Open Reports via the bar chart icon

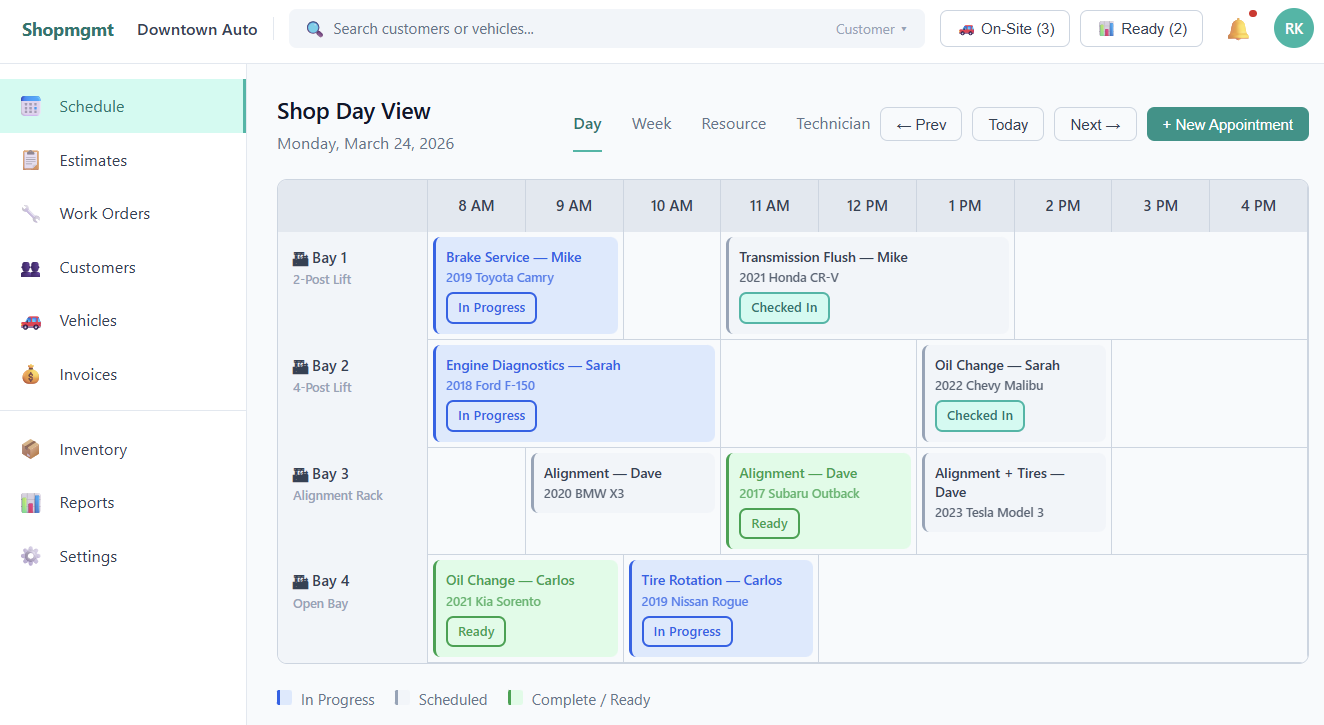point(31,503)
